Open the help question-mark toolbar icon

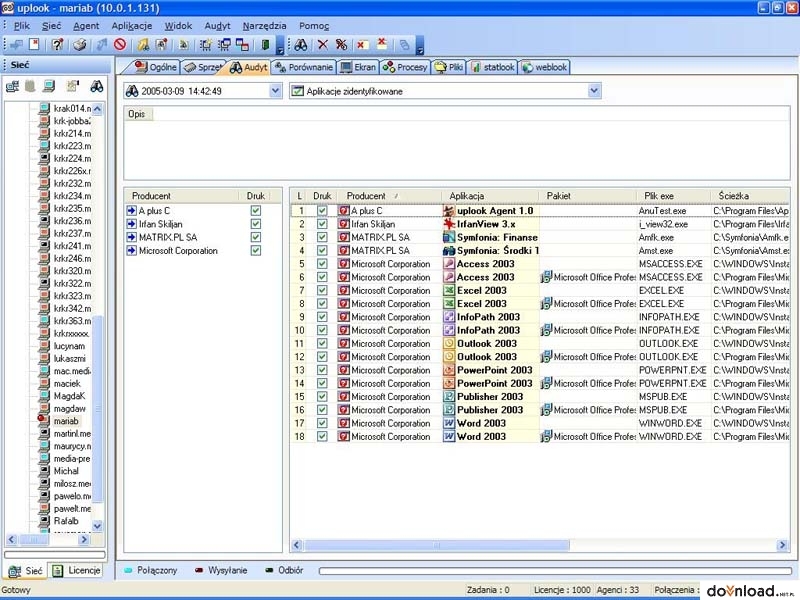point(58,44)
